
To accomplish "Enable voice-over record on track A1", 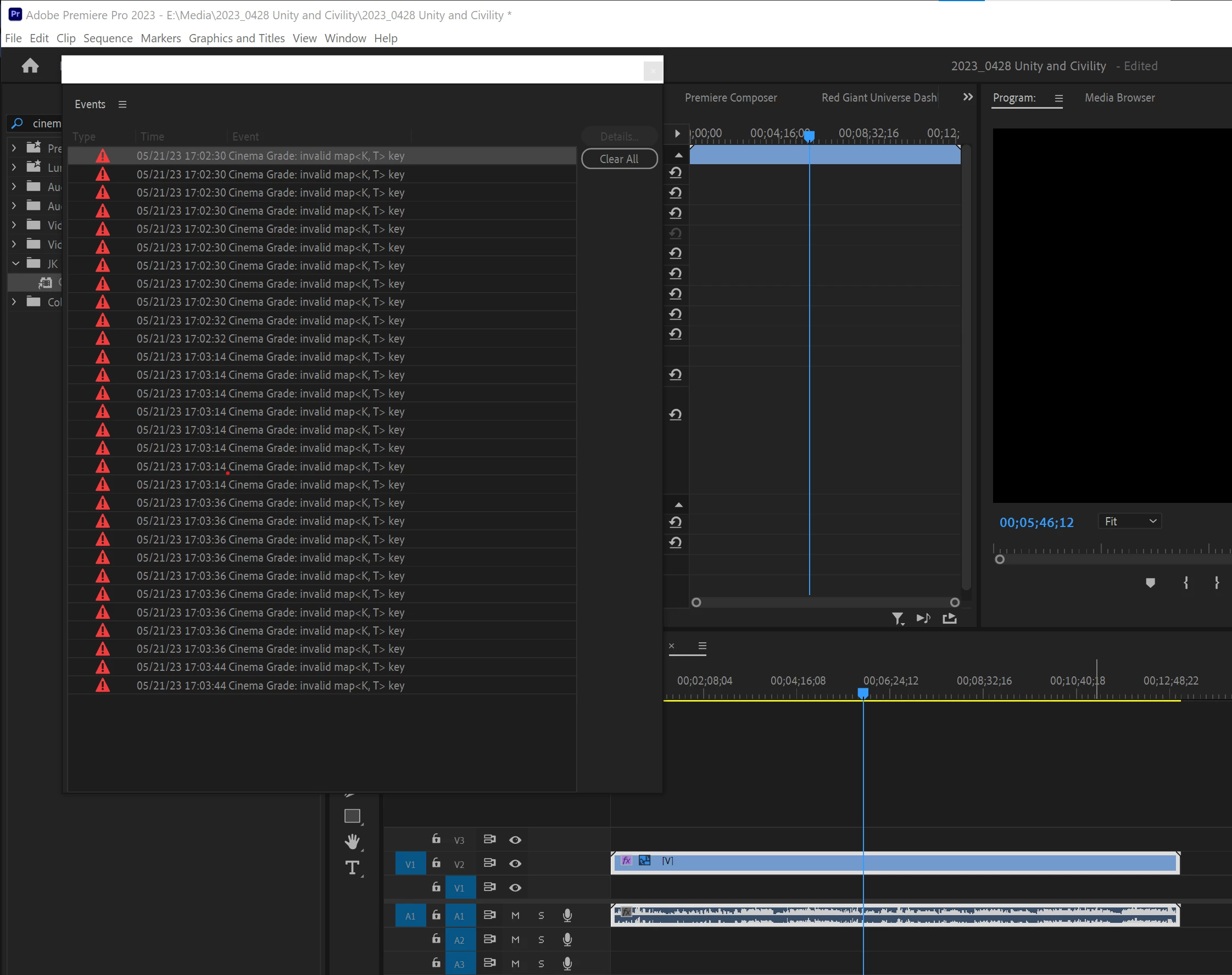I will (567, 916).
